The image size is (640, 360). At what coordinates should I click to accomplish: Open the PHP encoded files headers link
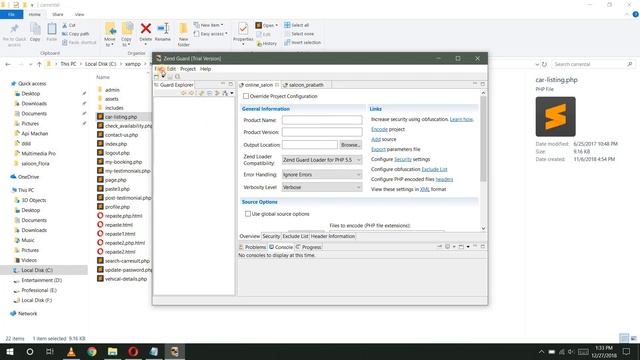444,179
